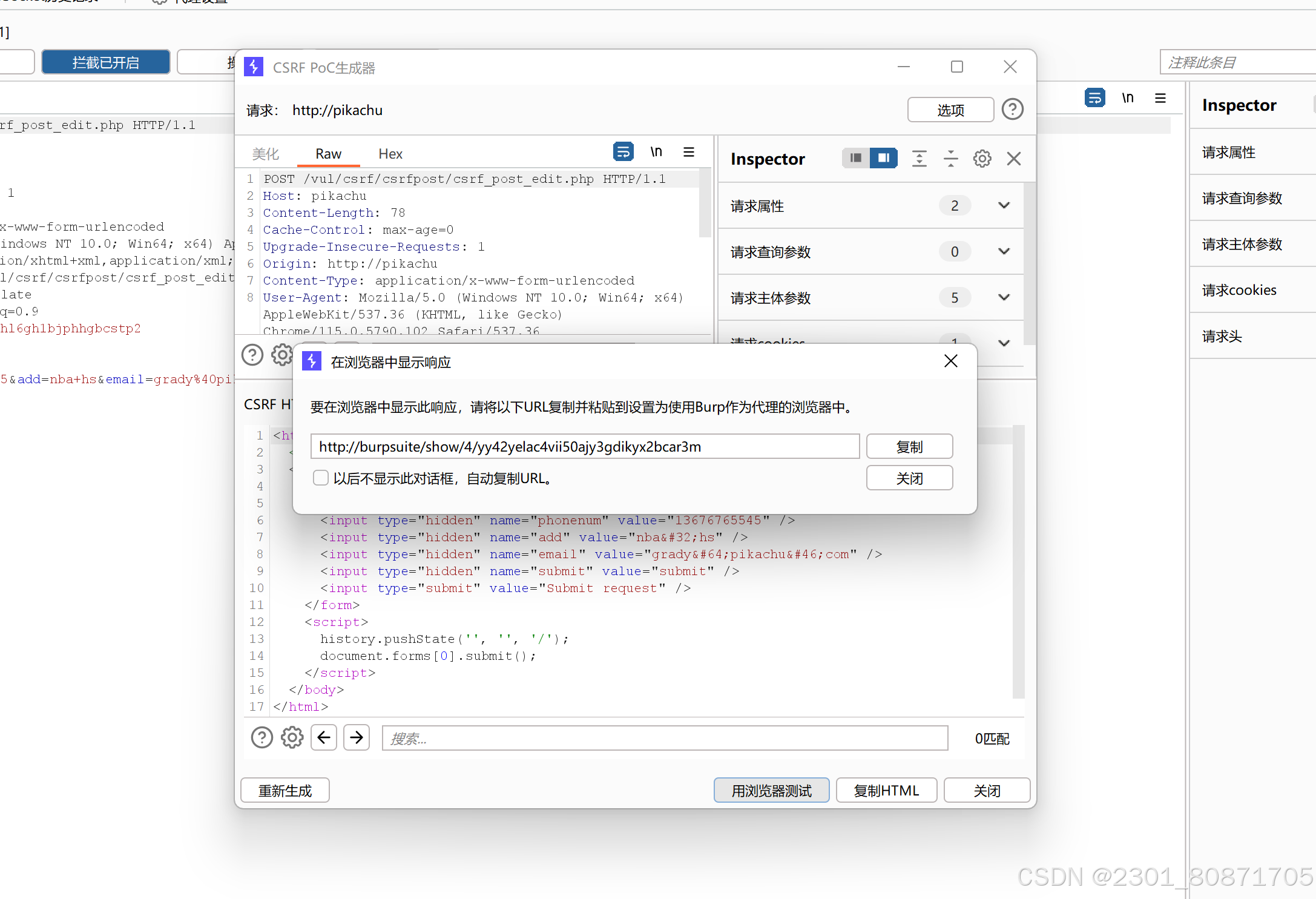
Task: Click the word wrap icon in PoC request editor
Action: pos(623,152)
